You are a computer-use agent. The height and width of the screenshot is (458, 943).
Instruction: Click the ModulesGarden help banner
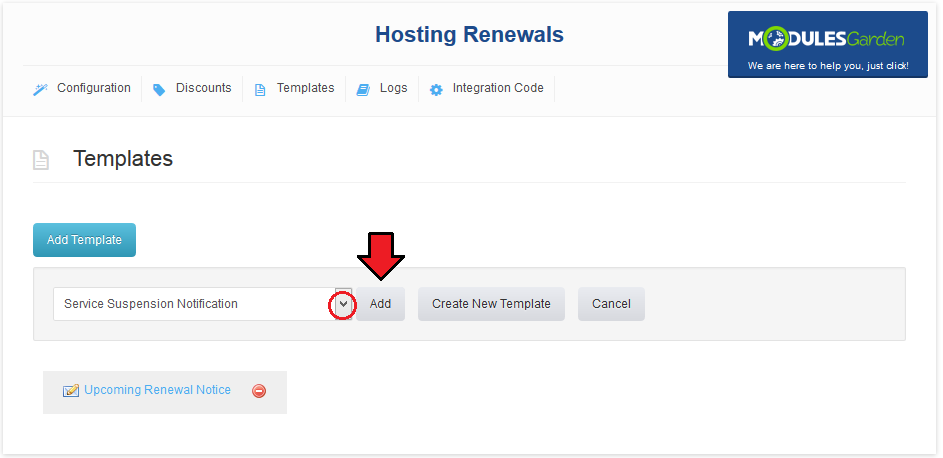pos(828,44)
